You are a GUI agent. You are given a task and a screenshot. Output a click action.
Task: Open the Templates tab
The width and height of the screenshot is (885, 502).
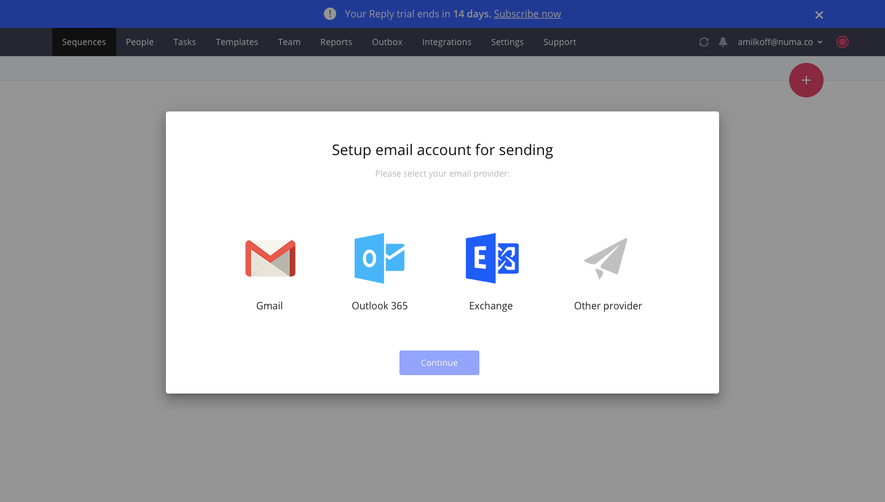click(236, 42)
